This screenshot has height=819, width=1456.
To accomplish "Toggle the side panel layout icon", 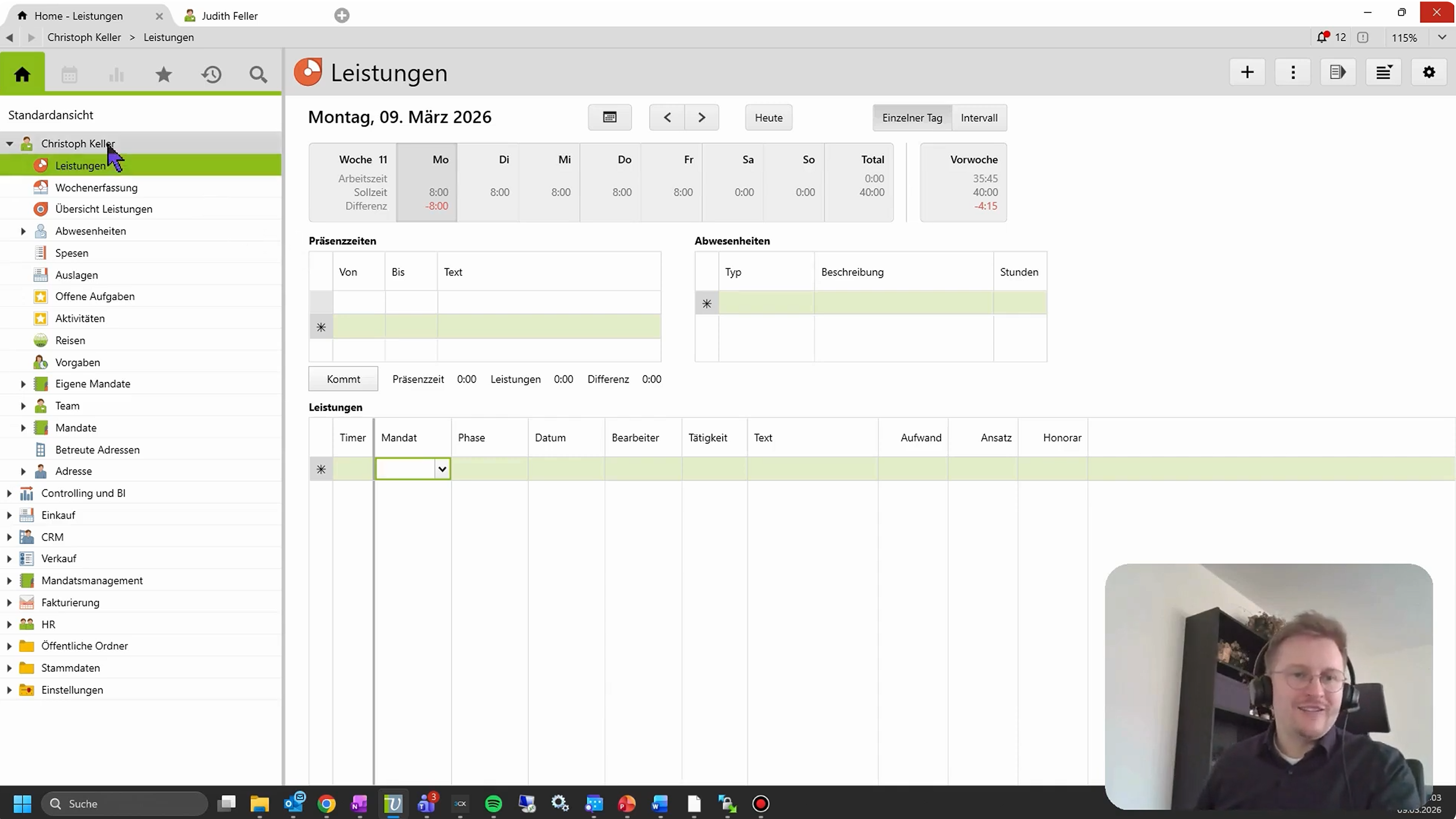I will click(1338, 72).
